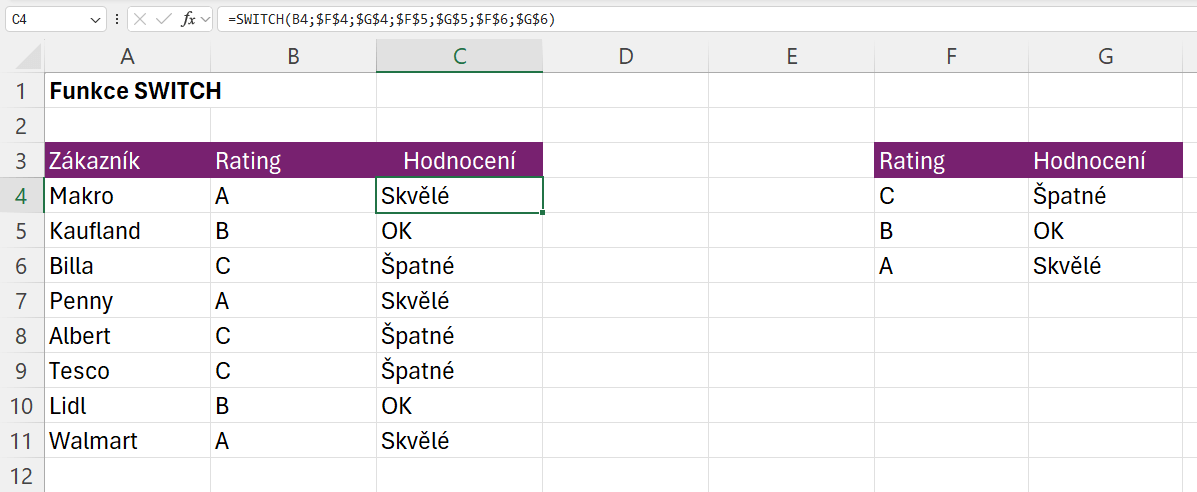Select column C header

click(459, 57)
